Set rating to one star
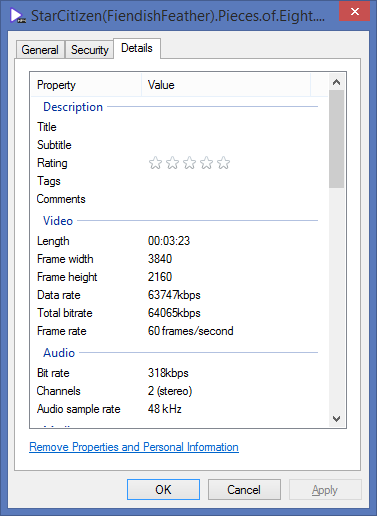The height and width of the screenshot is (516, 377). pyautogui.click(x=155, y=163)
